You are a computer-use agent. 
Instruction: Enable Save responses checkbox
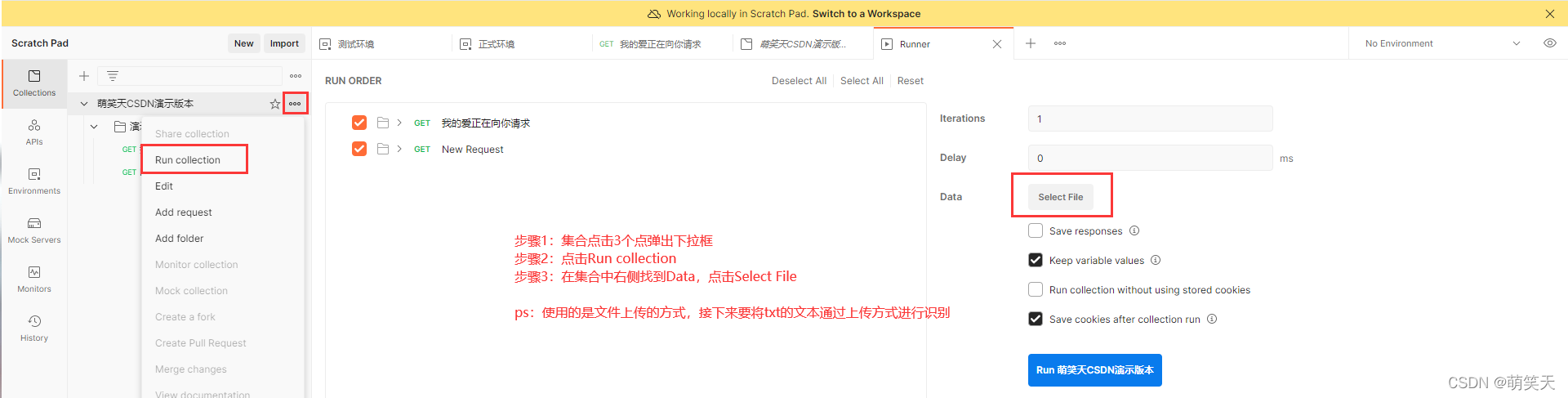pyautogui.click(x=1036, y=230)
